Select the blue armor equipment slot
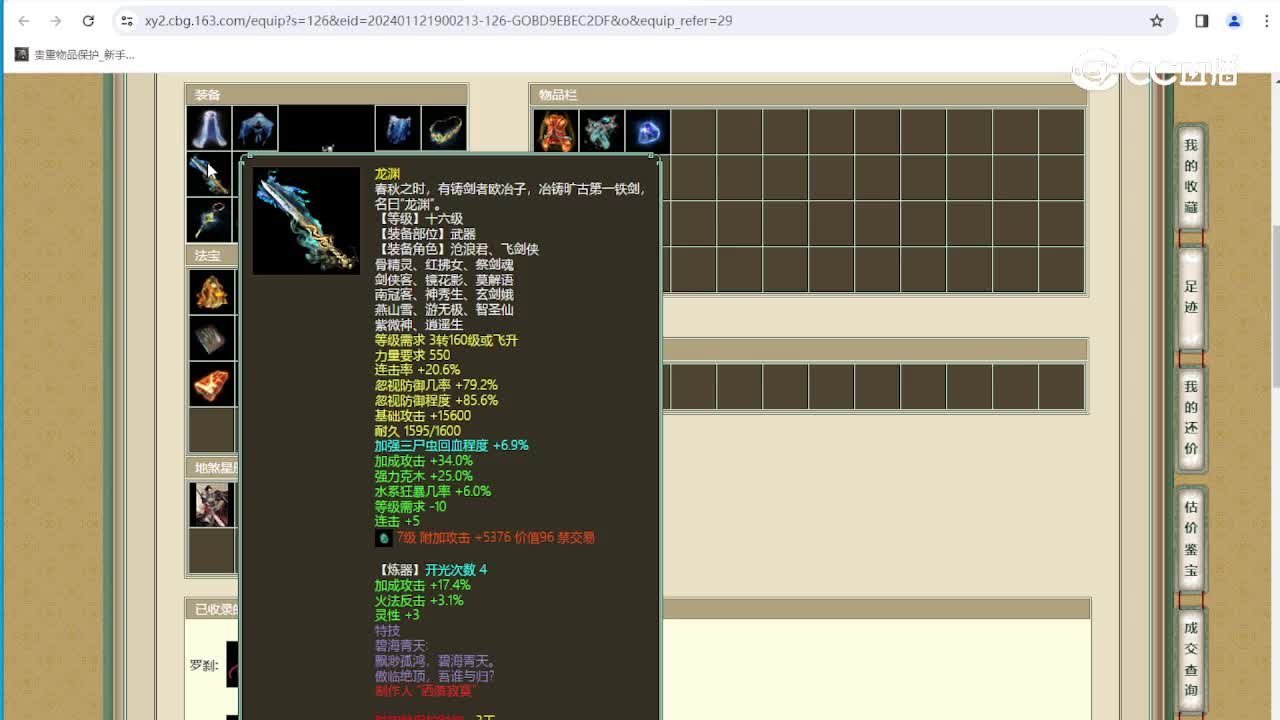Screen dimensions: 1280x720 point(398,128)
